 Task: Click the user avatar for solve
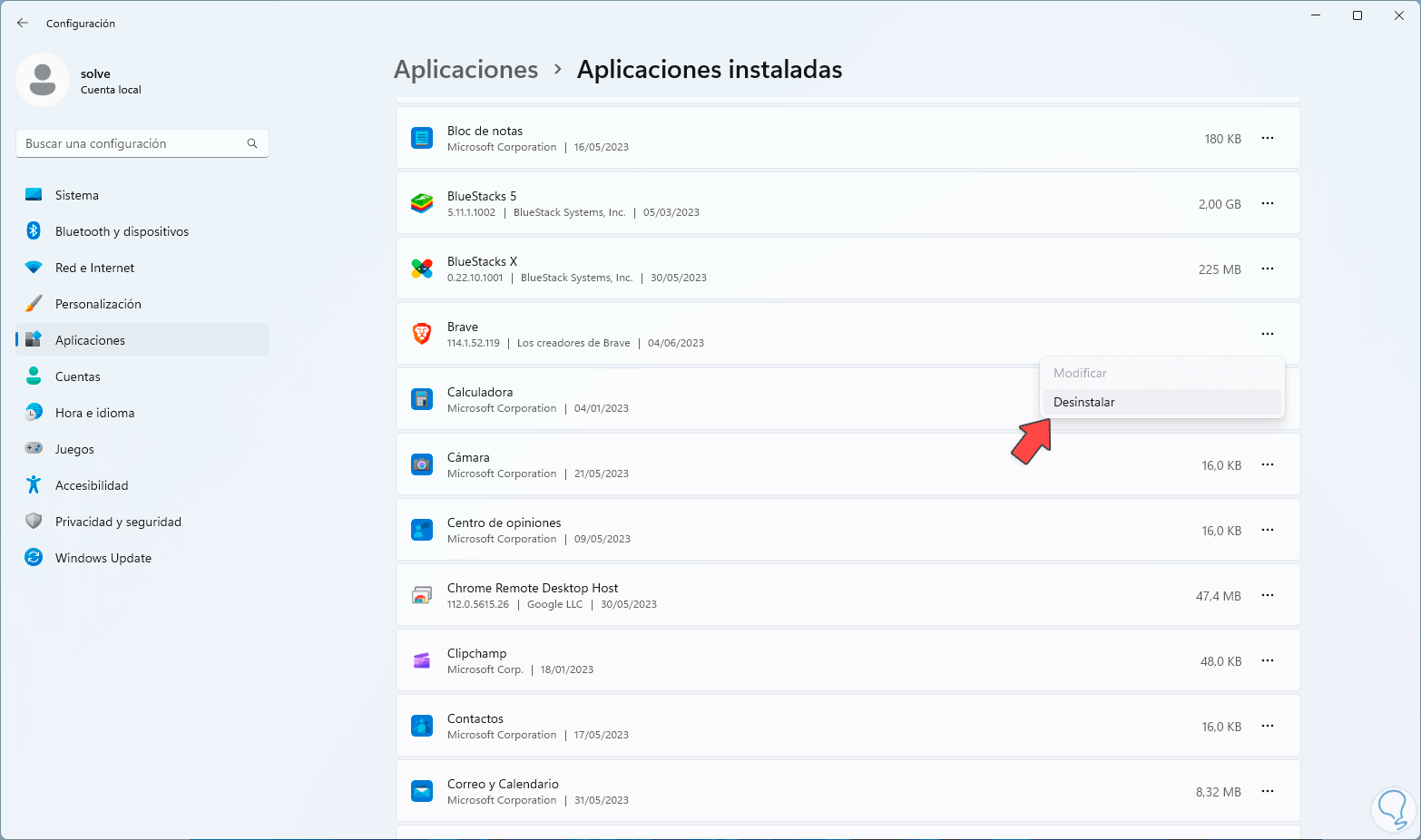(43, 80)
